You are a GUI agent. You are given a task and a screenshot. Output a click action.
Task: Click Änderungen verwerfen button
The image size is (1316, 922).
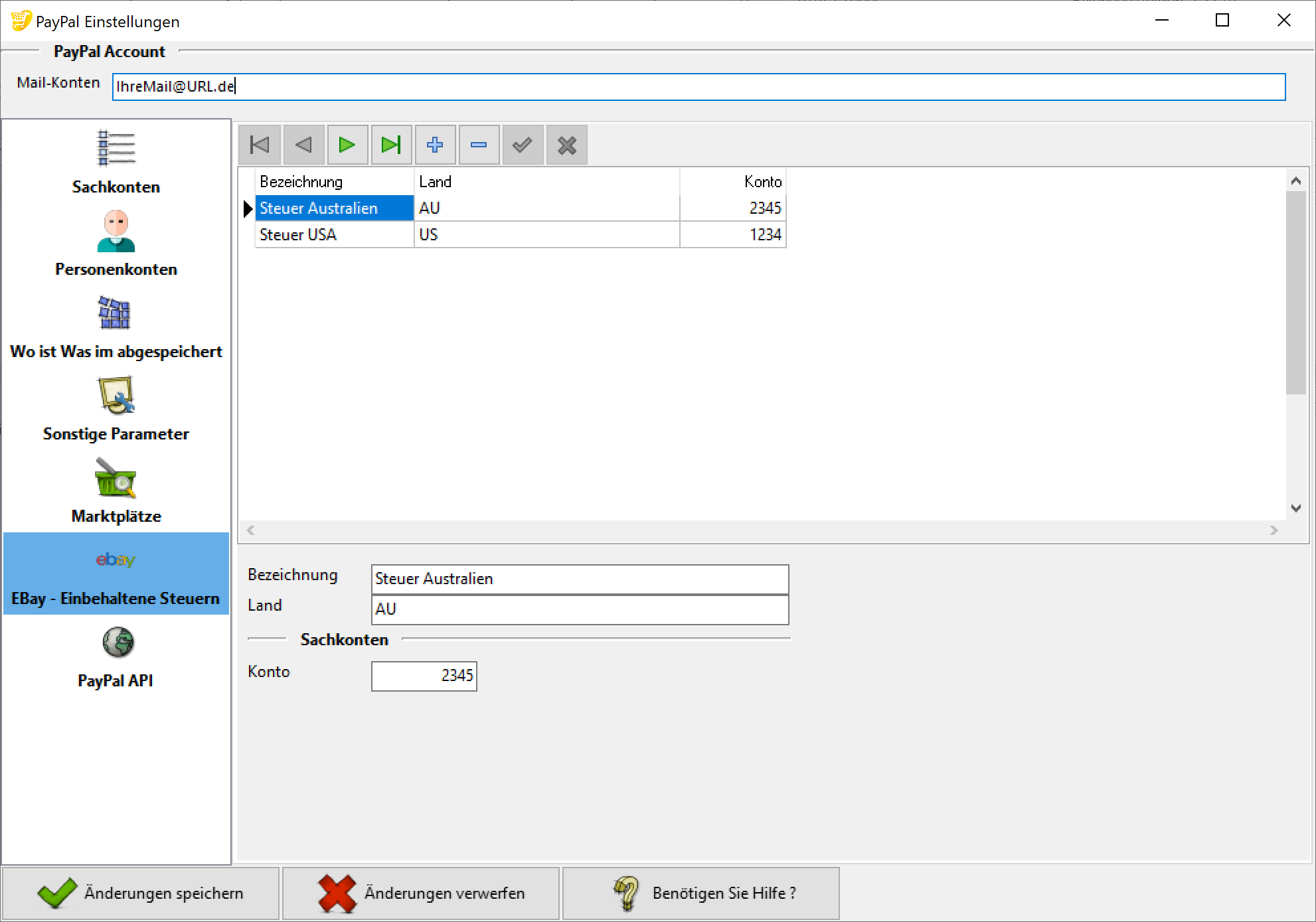[421, 893]
